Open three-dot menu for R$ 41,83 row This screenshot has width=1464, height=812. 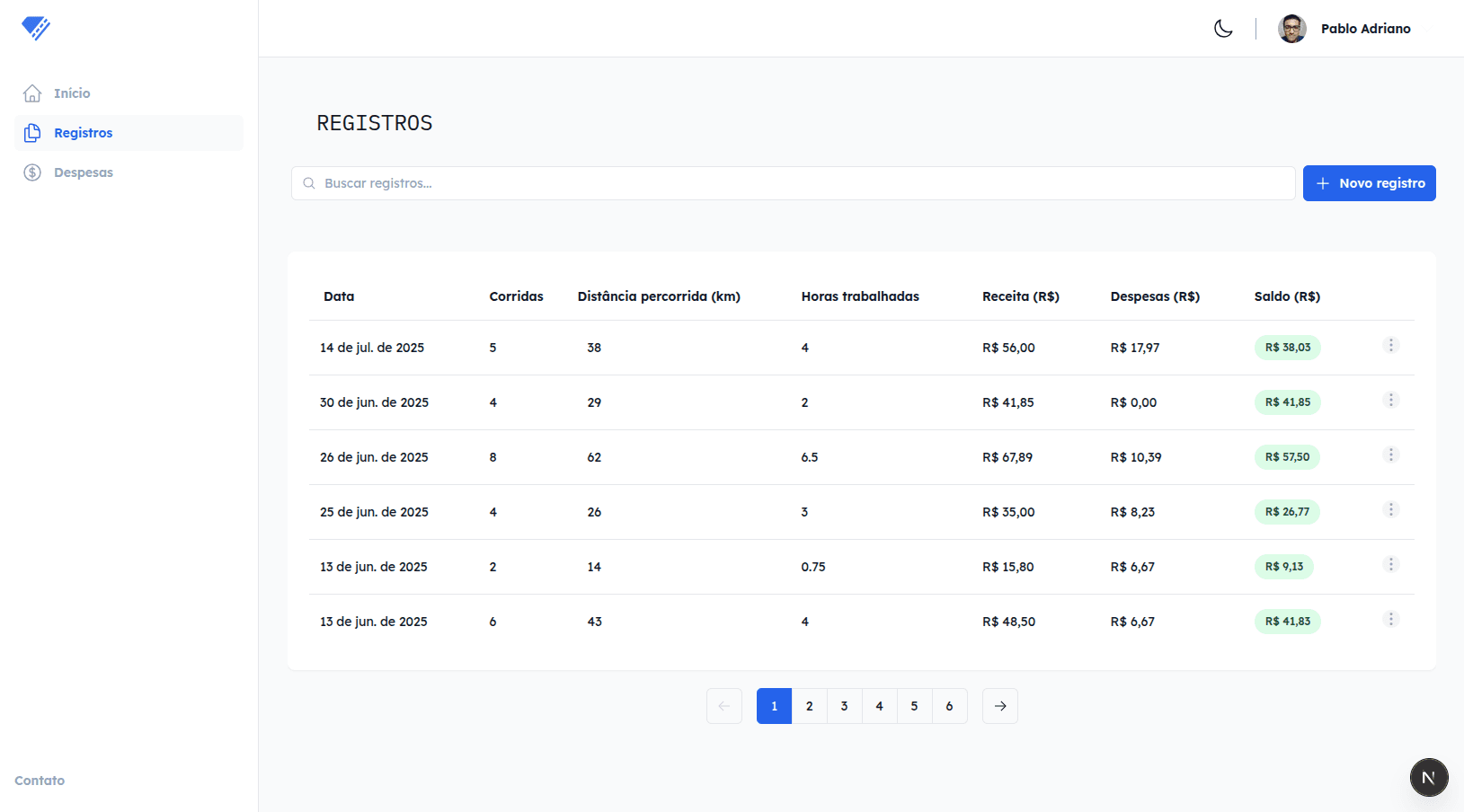1390,620
